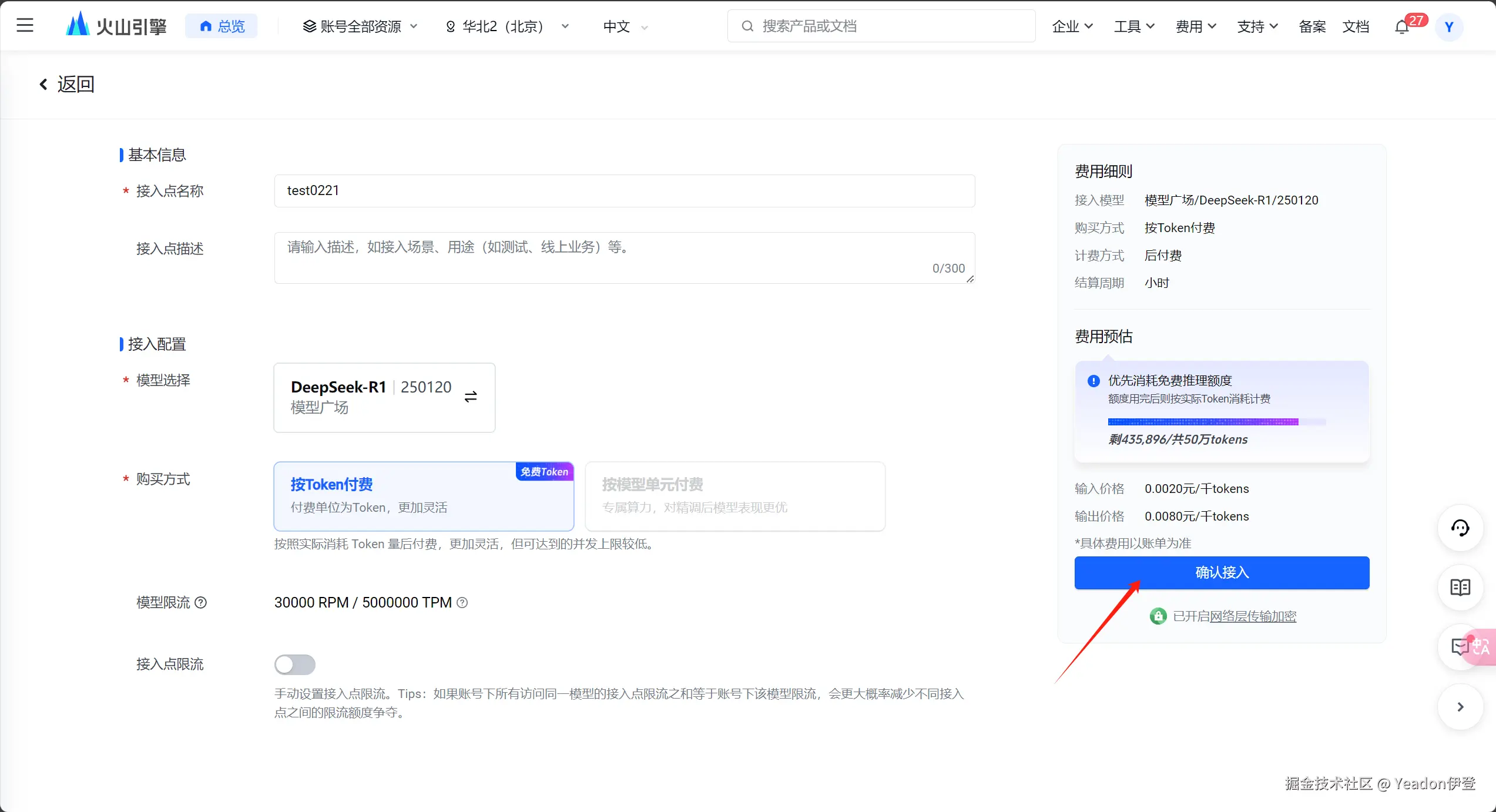Viewport: 1496px width, 812px height.
Task: Click the 确认接入 button
Action: (1222, 572)
